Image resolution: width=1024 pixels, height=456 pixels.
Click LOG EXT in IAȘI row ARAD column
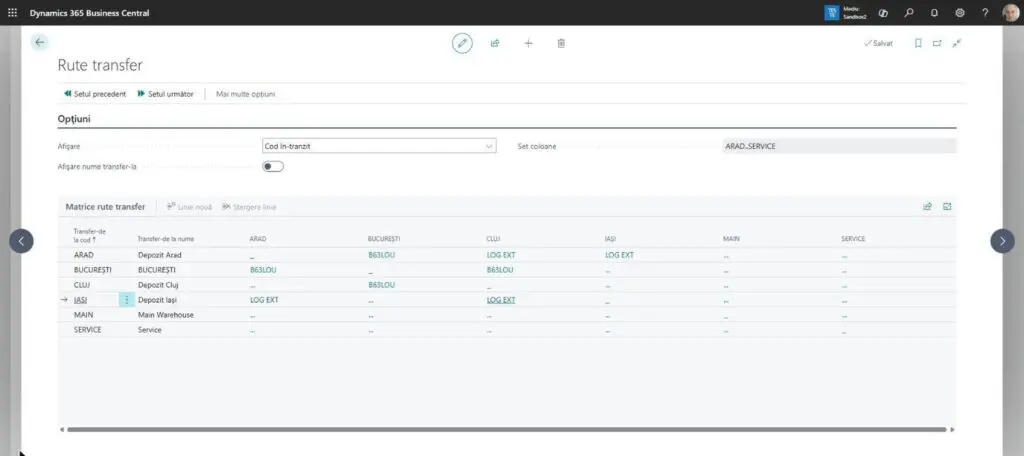[x=264, y=300]
